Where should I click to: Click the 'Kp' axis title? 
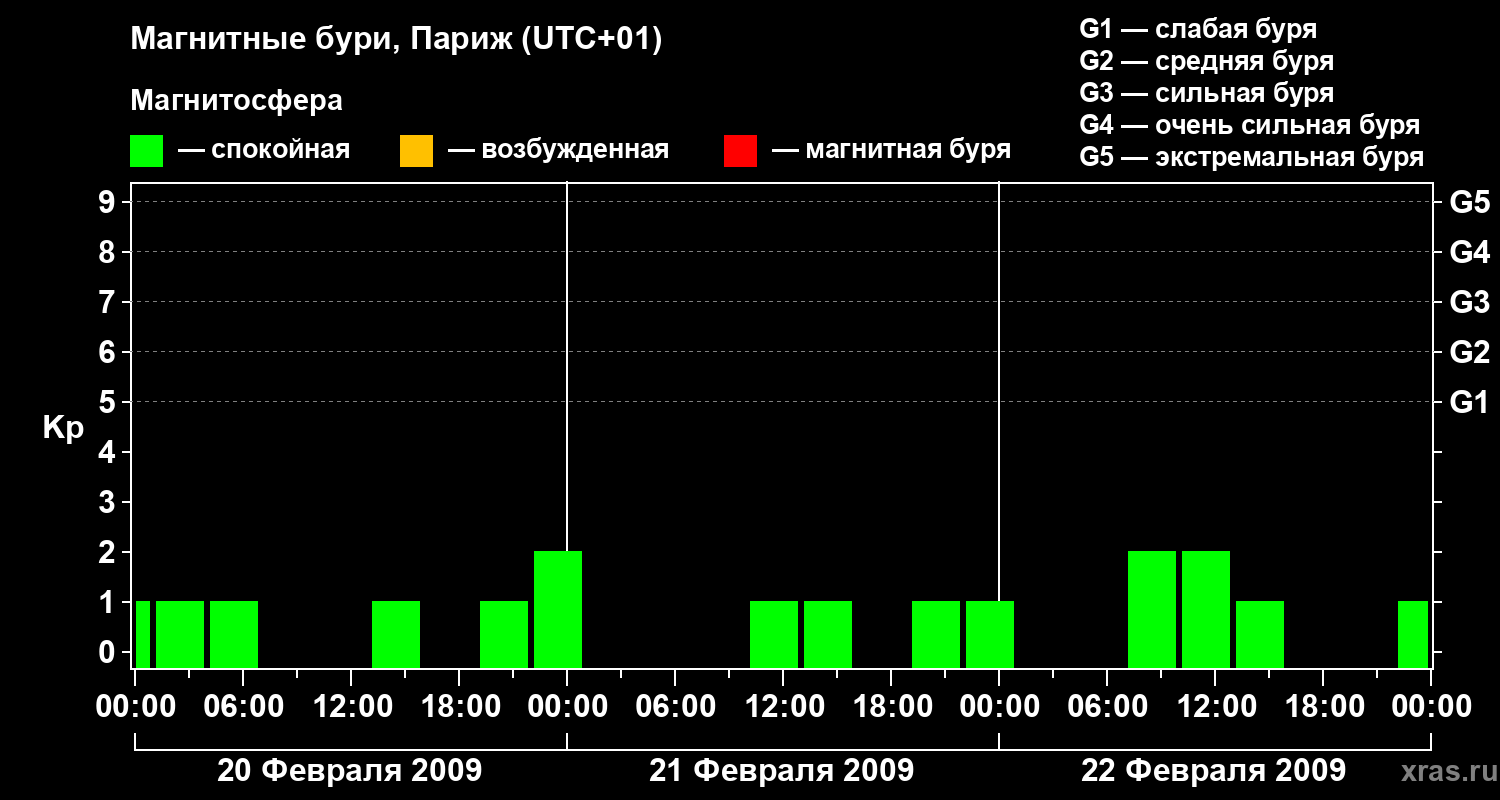tap(63, 428)
